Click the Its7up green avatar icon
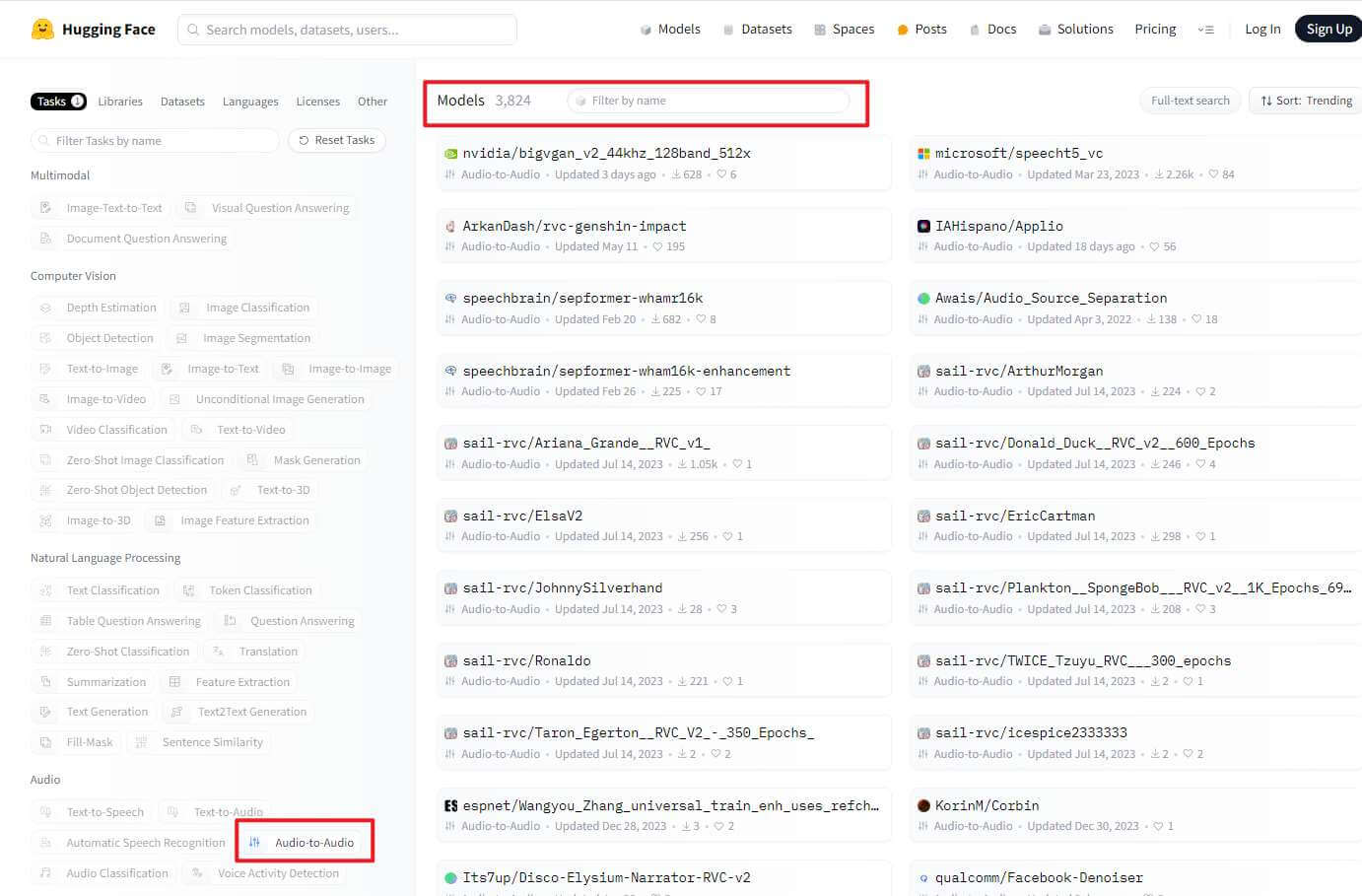Screen dimensions: 1362x896 (450, 878)
